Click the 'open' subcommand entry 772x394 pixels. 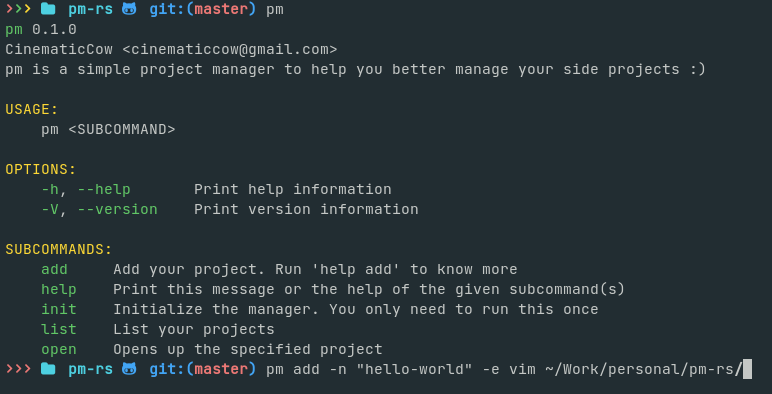[x=59, y=350]
